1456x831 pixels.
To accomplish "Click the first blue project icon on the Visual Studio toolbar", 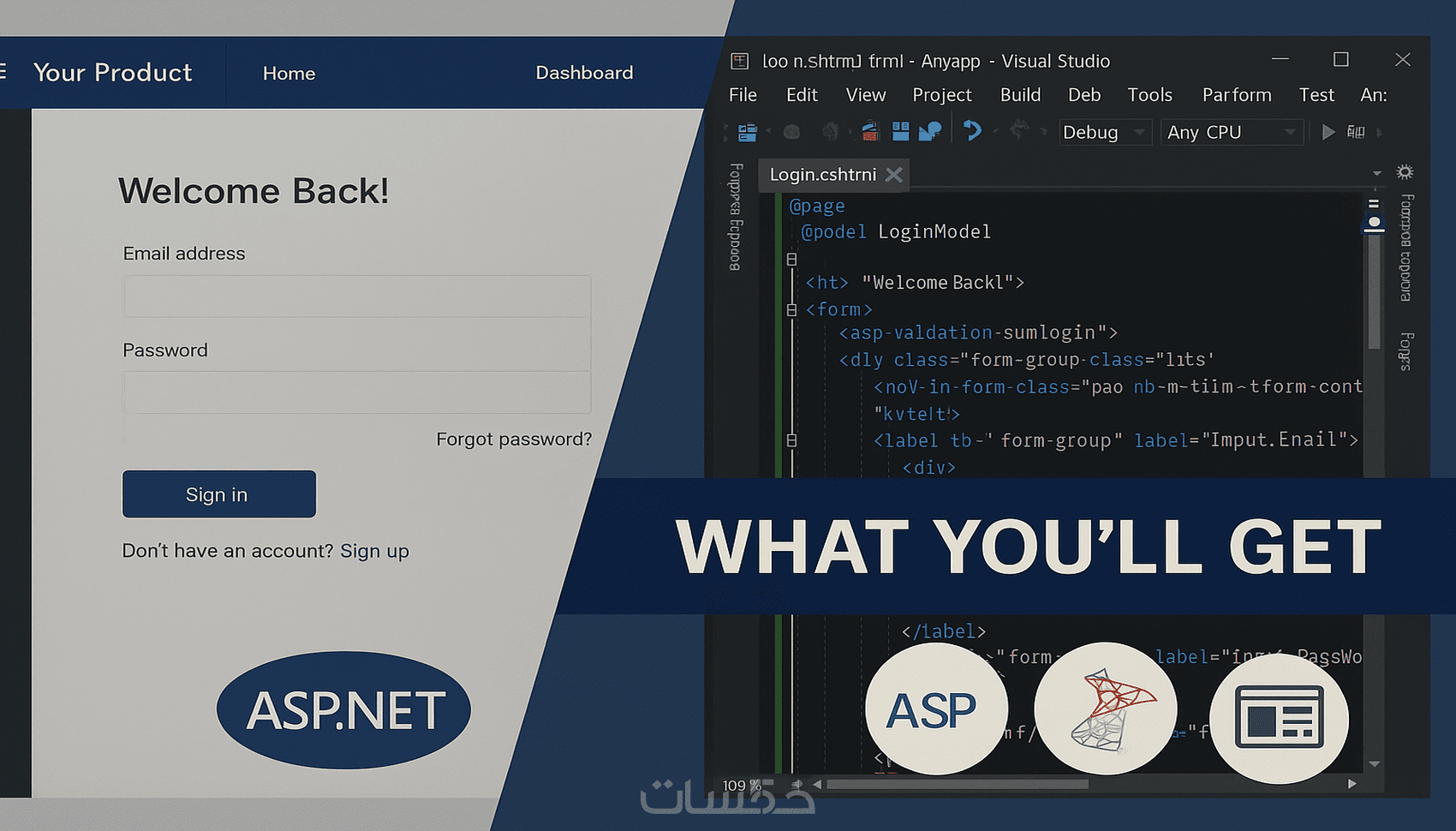I will pyautogui.click(x=748, y=132).
